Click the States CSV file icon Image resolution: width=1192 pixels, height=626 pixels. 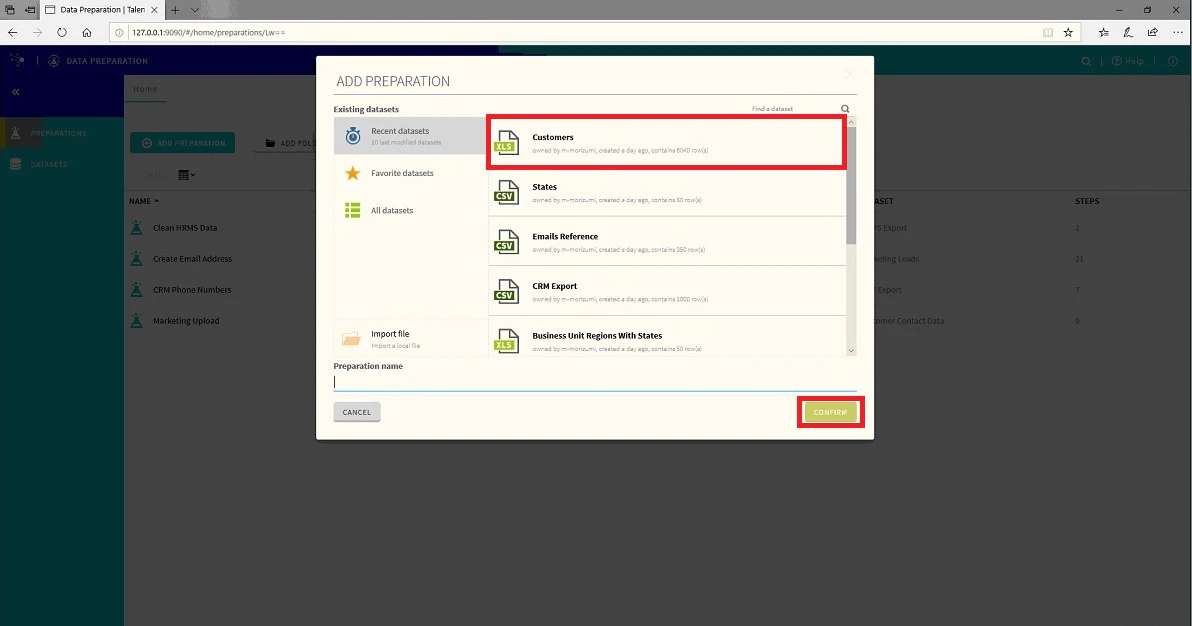(506, 192)
